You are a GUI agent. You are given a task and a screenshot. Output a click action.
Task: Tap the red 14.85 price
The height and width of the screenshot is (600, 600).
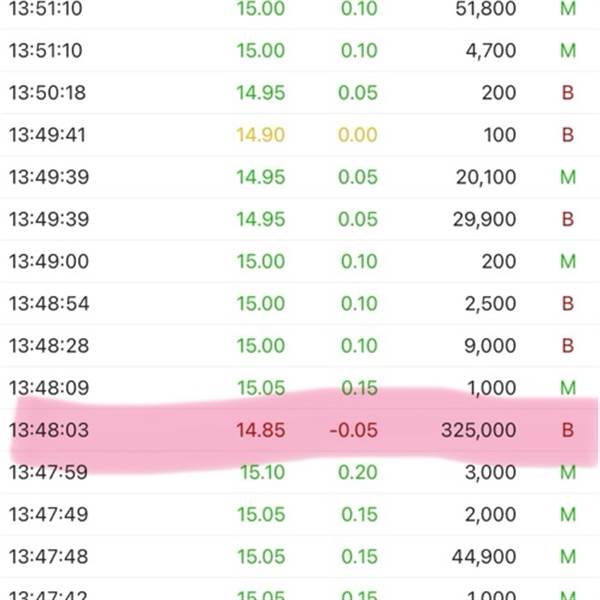[x=261, y=431]
